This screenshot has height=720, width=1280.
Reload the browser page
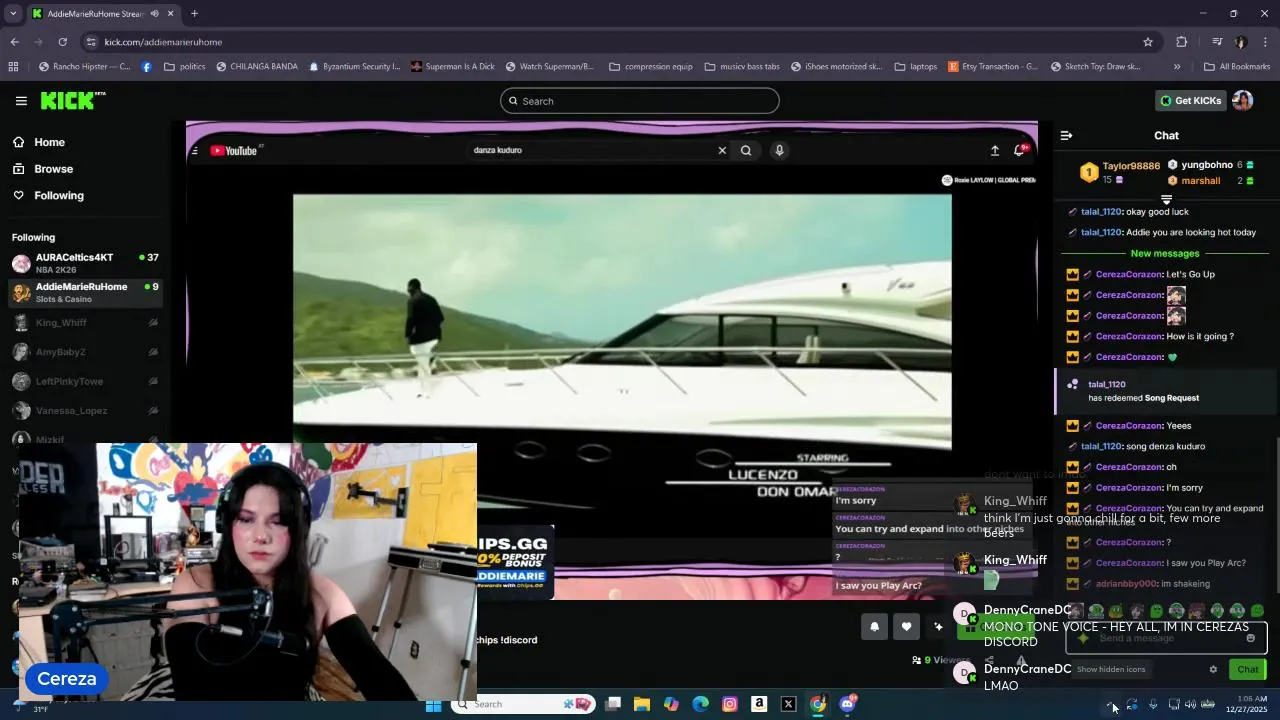coord(62,42)
